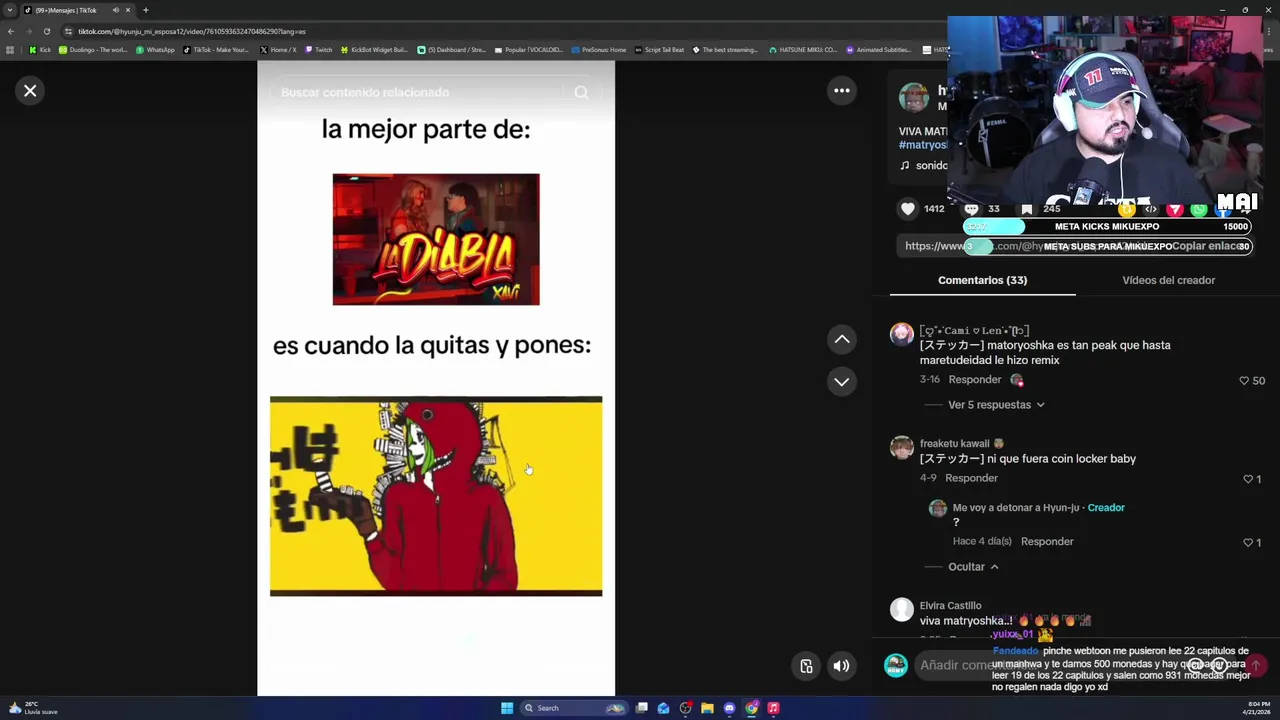Open the 'KickBot Widget Buil...' bookmark
Image resolution: width=1280 pixels, height=720 pixels.
point(374,50)
